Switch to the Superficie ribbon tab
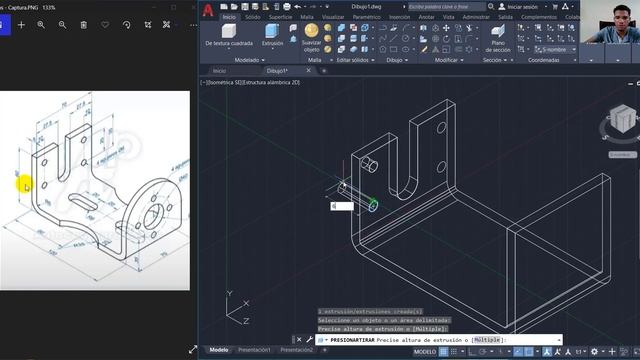 [x=280, y=17]
